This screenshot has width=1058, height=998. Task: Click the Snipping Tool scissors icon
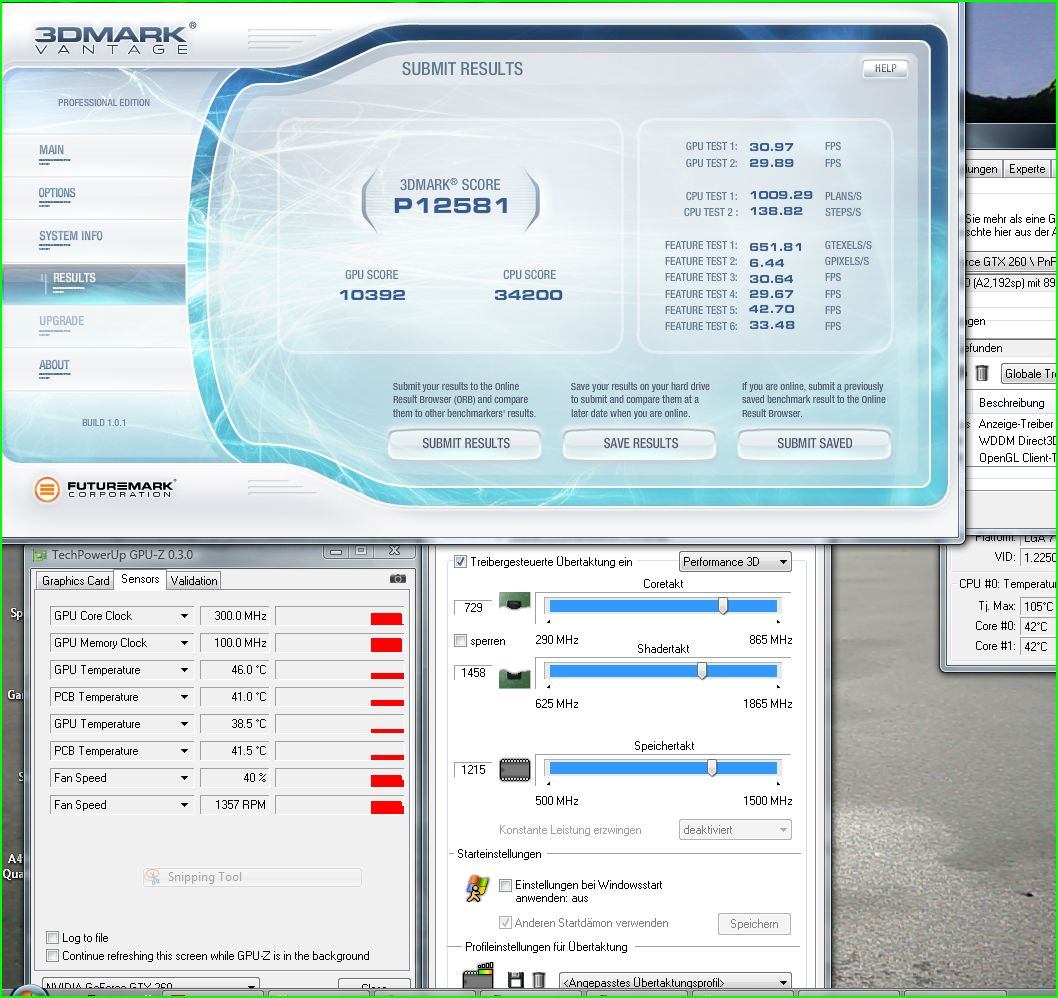pyautogui.click(x=153, y=877)
